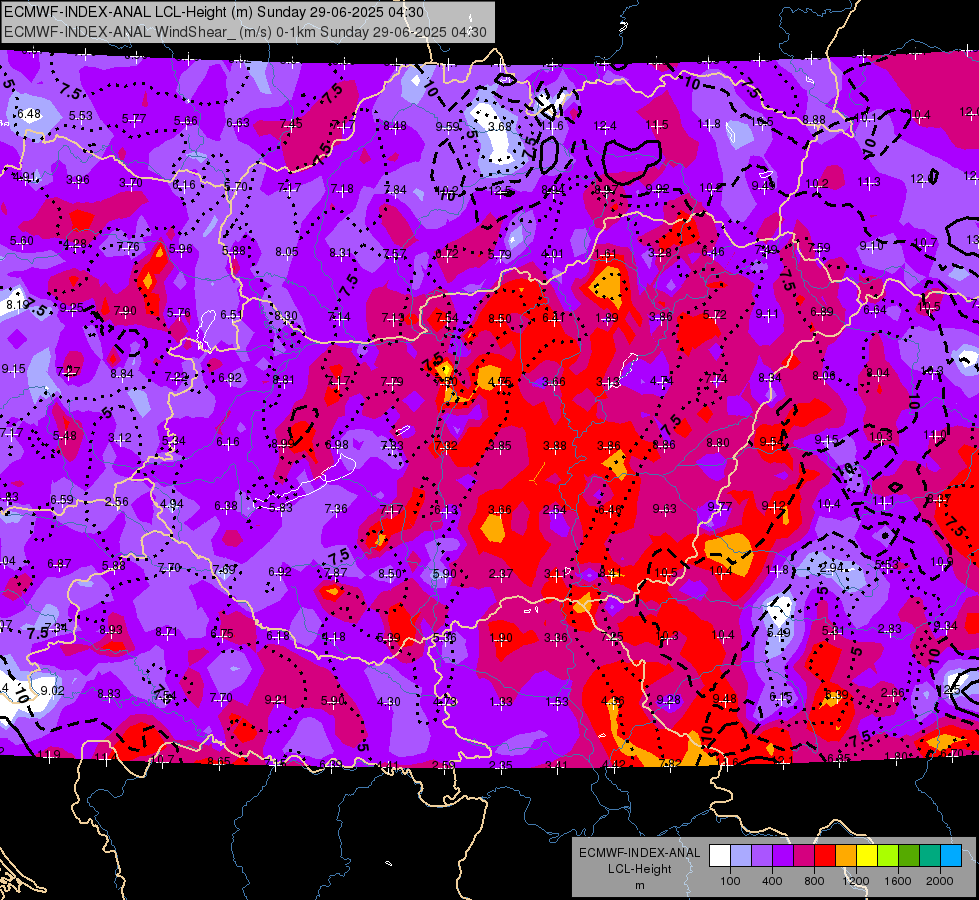Viewport: 979px width, 900px height.
Task: Click the wind shear value '8.30'
Action: [x=286, y=316]
